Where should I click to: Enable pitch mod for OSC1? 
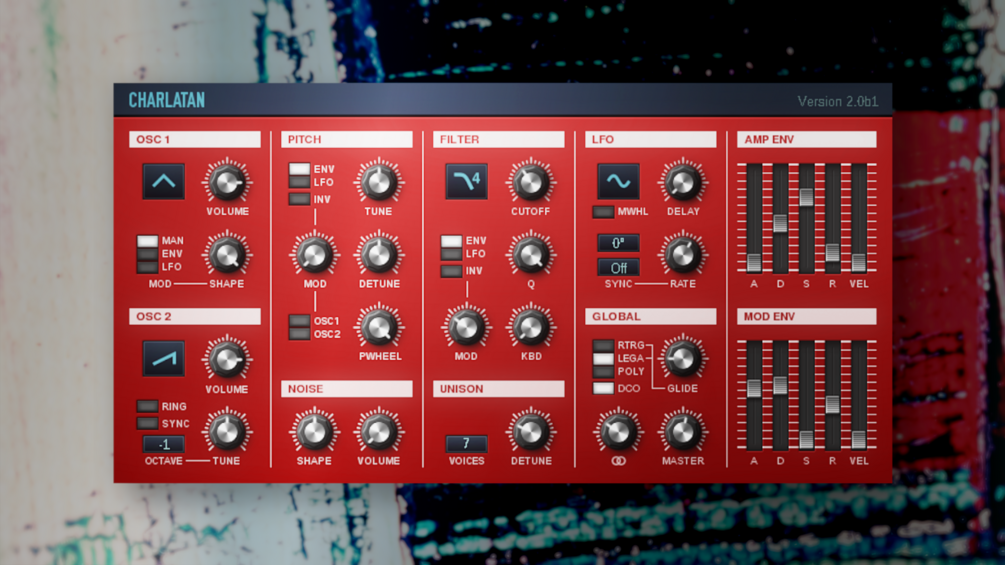pos(299,320)
